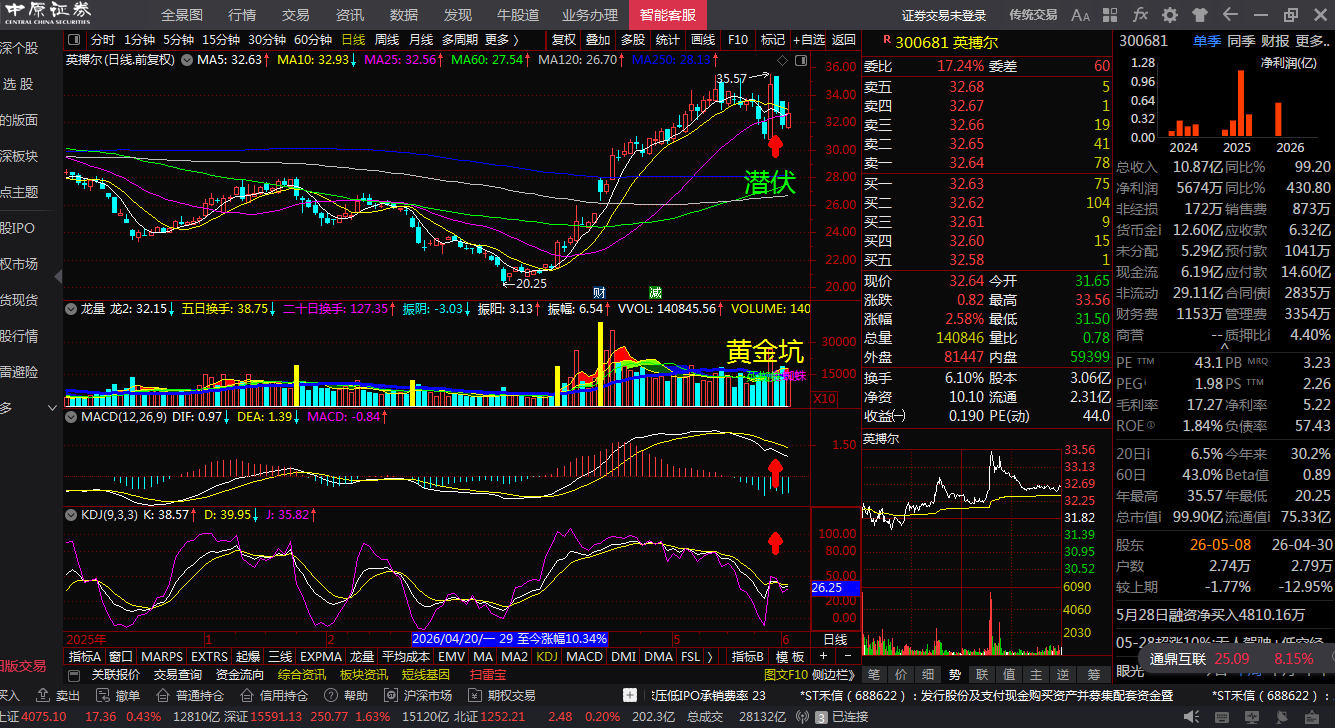Toggle the KDJ(9,3,3) panel dot
This screenshot has width=1335, height=728.
(72, 515)
